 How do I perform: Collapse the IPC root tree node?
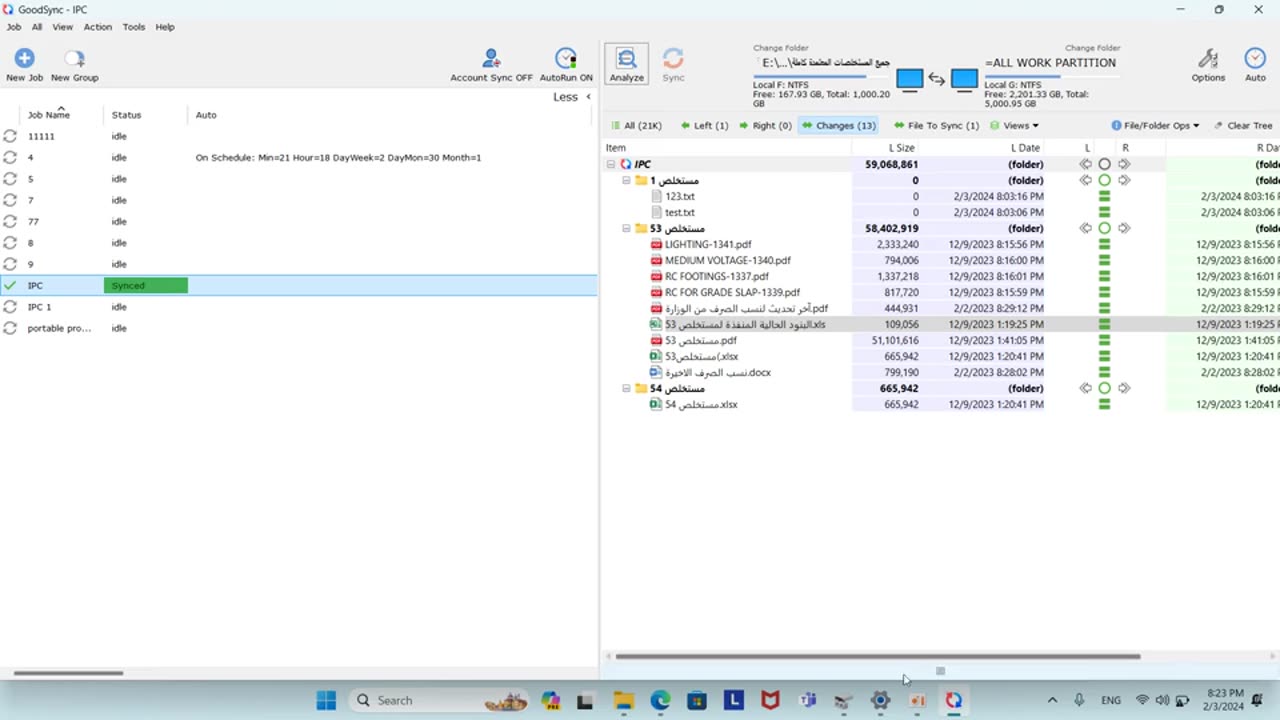(610, 164)
